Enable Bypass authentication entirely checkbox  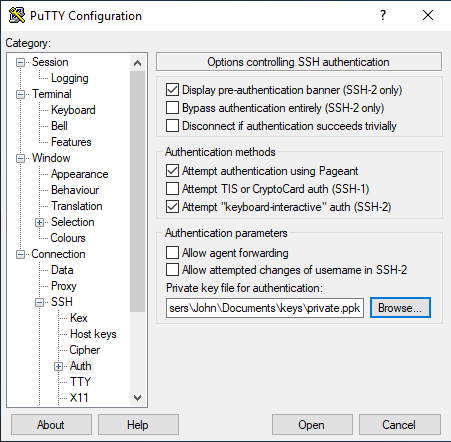click(172, 108)
